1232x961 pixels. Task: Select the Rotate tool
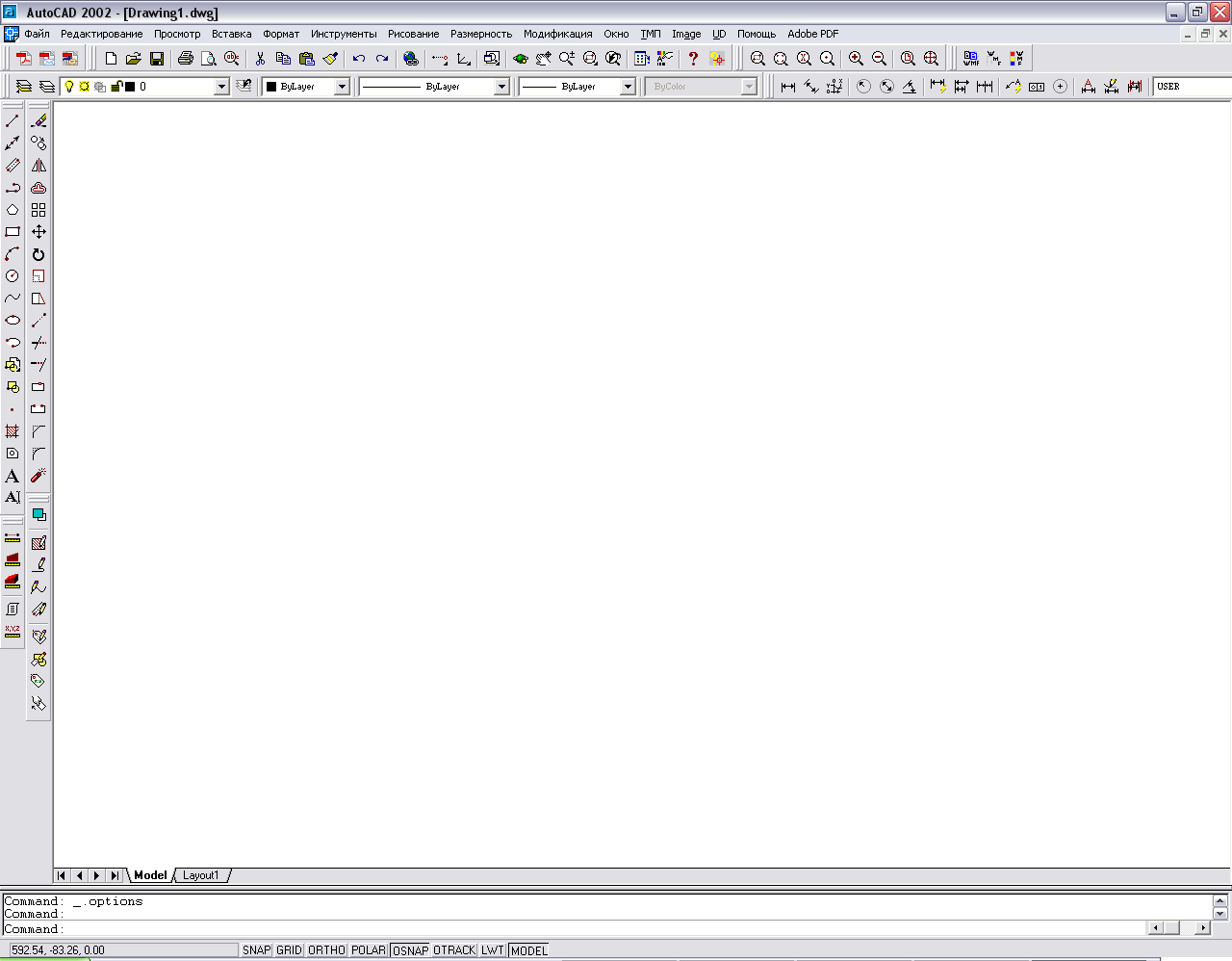(x=38, y=254)
